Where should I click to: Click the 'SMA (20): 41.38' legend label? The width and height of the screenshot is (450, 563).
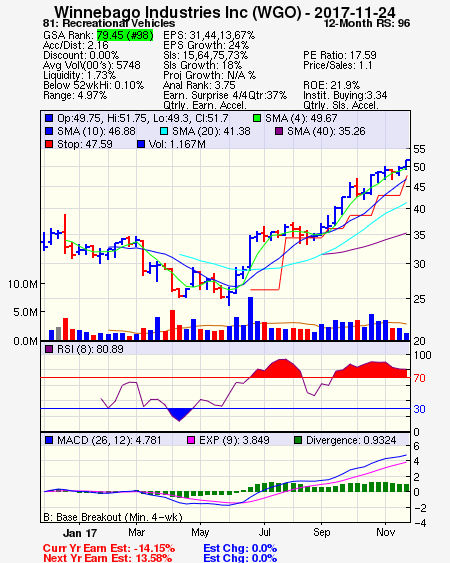point(211,131)
